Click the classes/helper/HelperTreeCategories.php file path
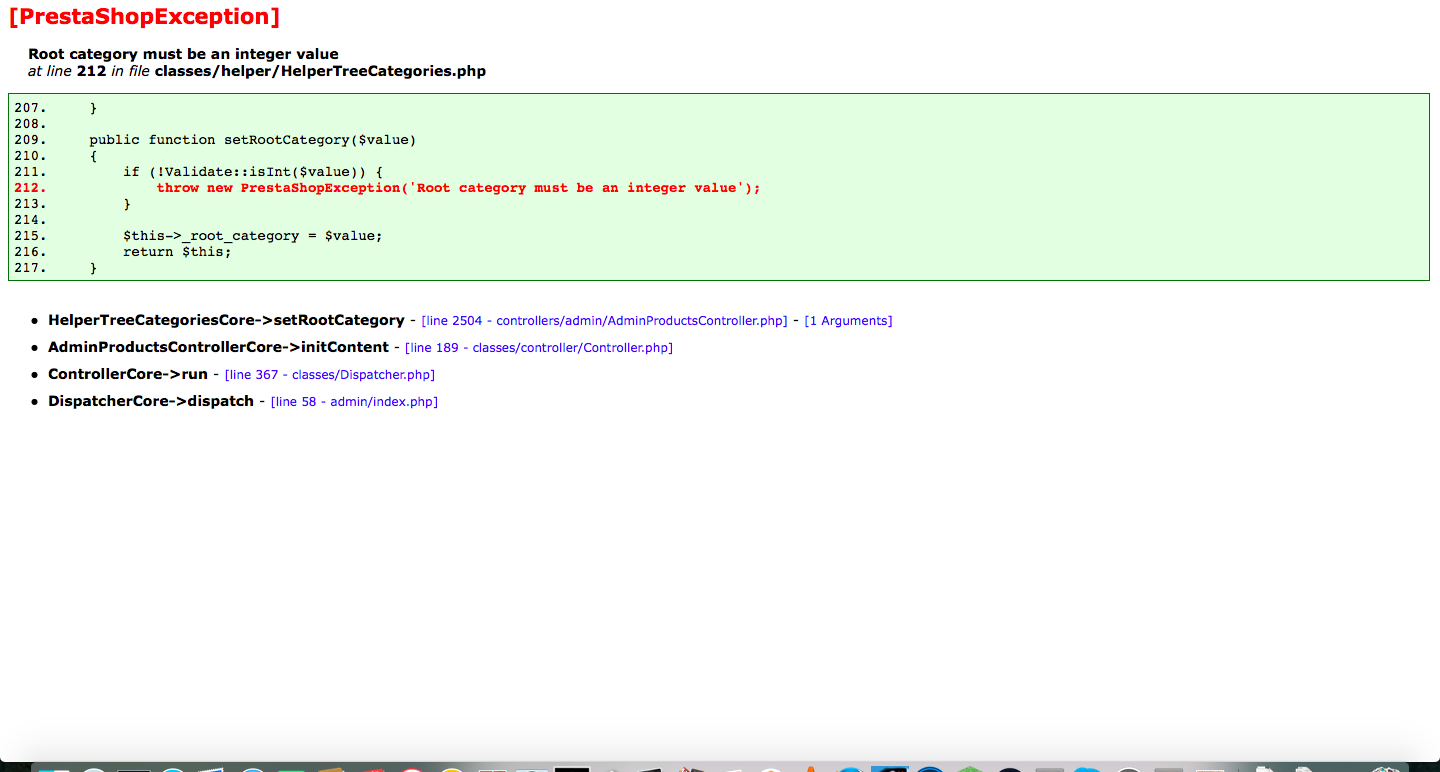 click(320, 71)
